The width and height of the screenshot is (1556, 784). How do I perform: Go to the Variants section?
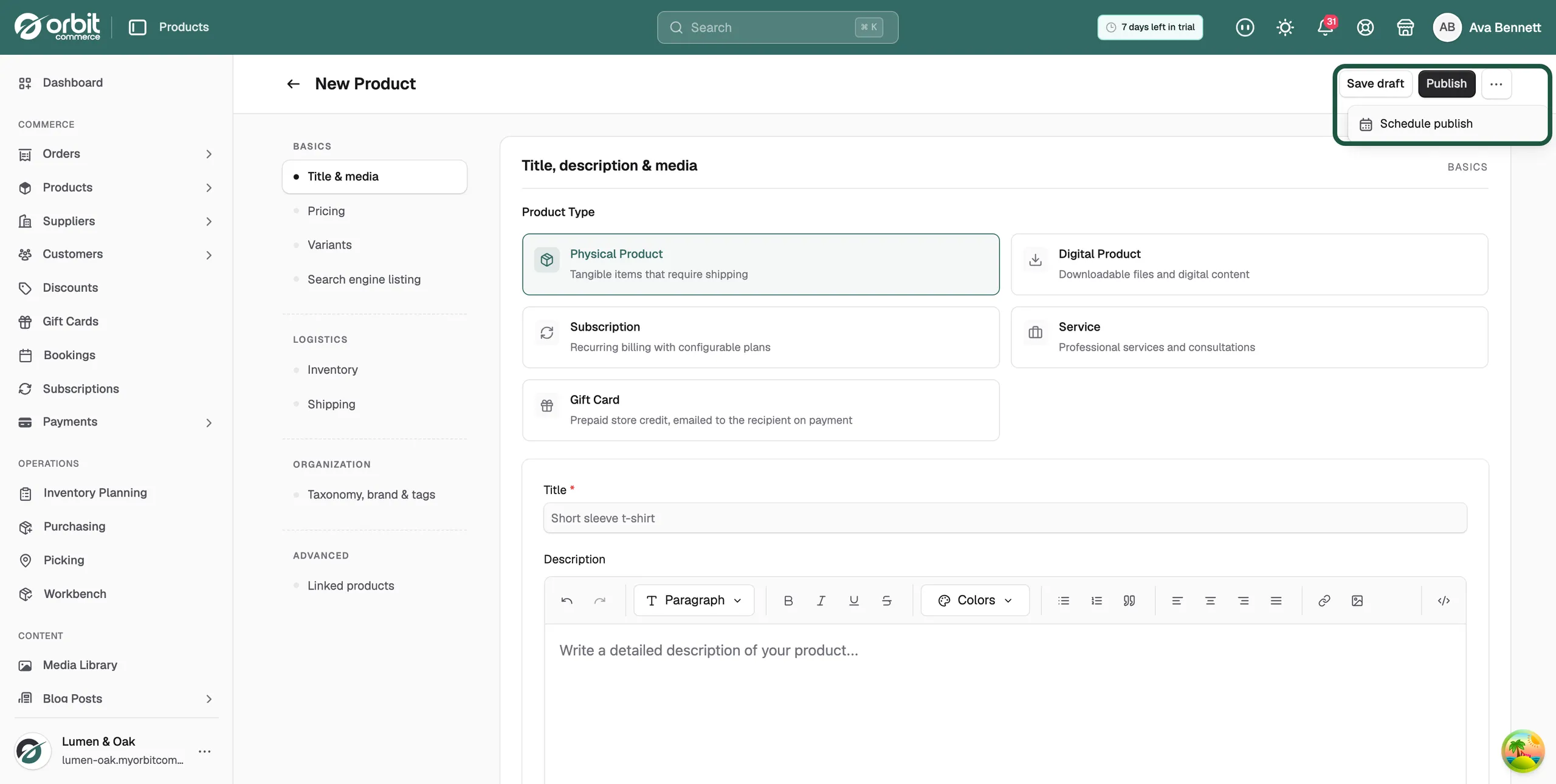click(x=374, y=245)
